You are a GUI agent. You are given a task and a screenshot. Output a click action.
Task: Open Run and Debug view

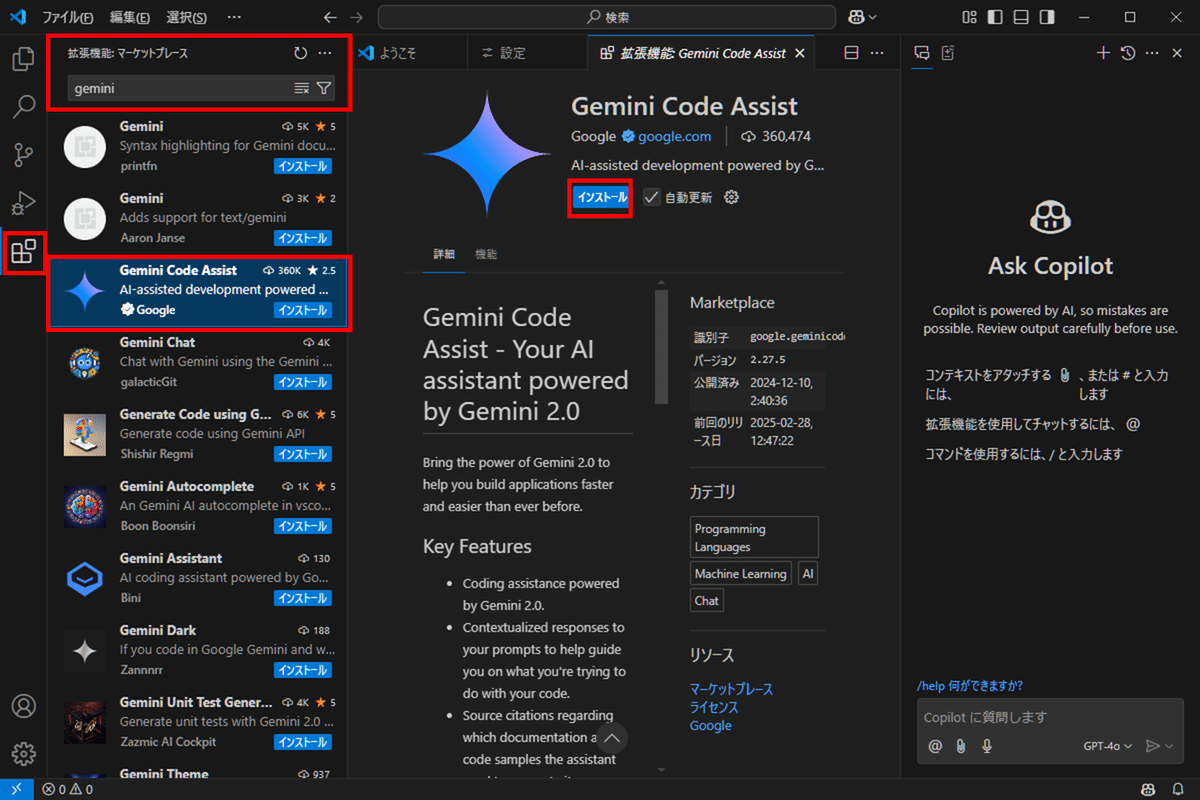[23, 203]
